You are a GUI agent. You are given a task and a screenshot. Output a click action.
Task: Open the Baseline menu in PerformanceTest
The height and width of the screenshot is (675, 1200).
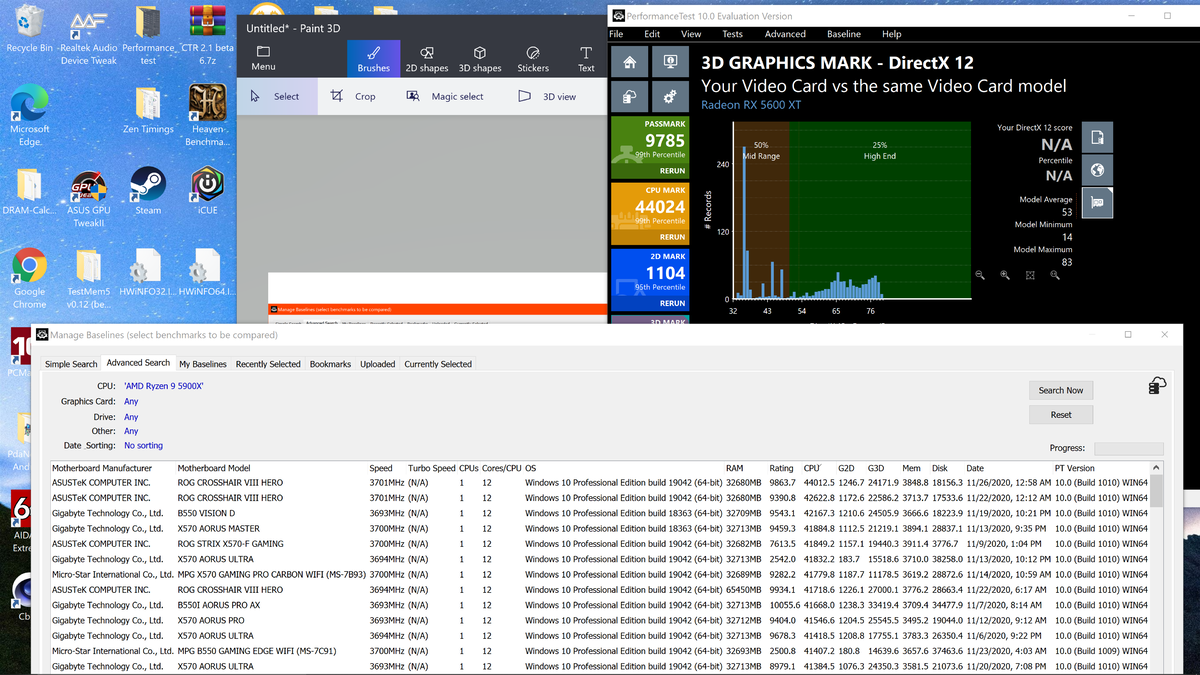coord(844,34)
